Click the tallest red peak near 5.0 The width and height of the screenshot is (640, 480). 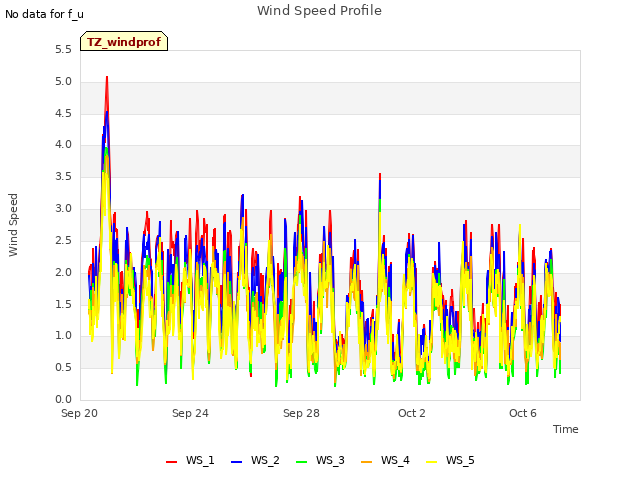point(107,78)
